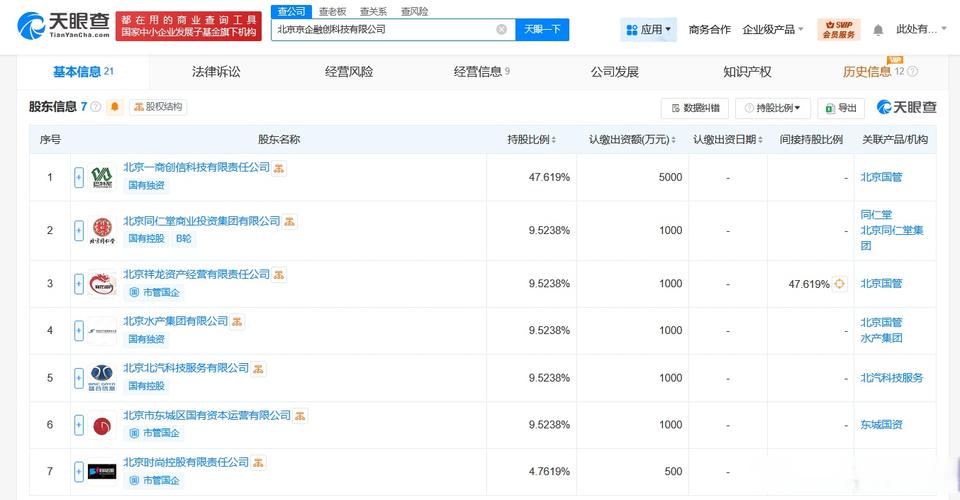Image resolution: width=960 pixels, height=500 pixels.
Task: Click the help icon beside 股东信息
Action: (96, 106)
